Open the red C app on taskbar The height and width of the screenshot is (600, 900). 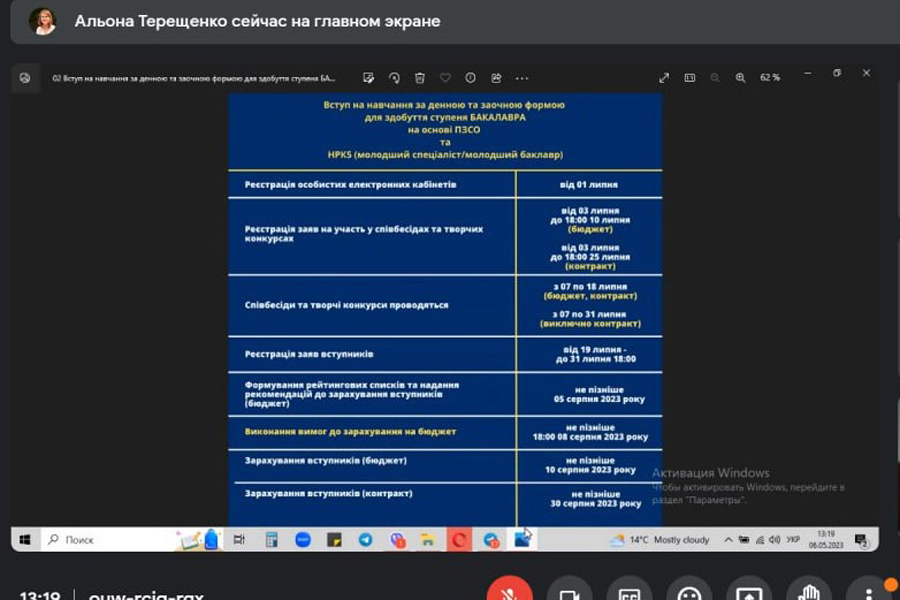pyautogui.click(x=459, y=540)
